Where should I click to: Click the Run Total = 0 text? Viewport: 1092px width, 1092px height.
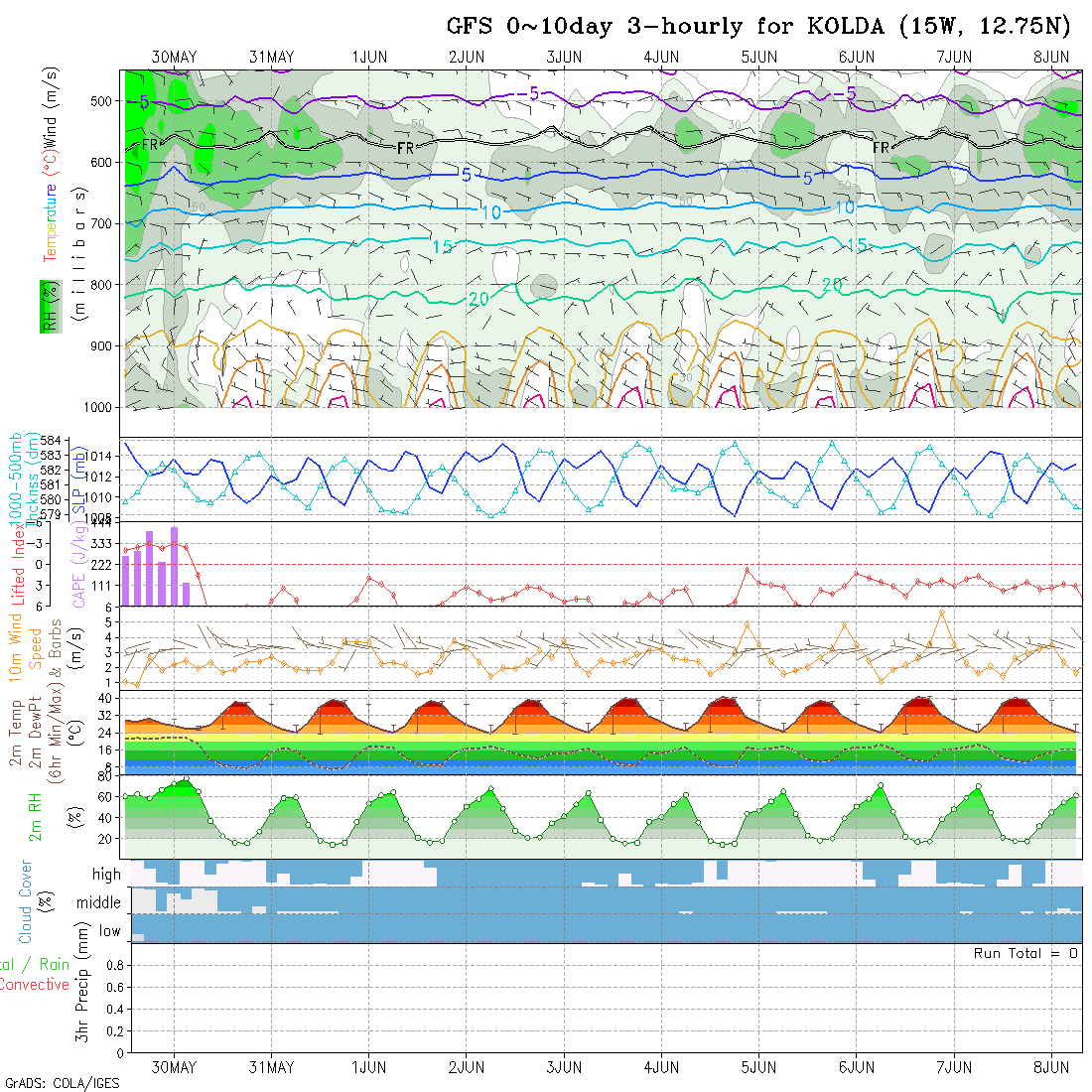click(1025, 953)
